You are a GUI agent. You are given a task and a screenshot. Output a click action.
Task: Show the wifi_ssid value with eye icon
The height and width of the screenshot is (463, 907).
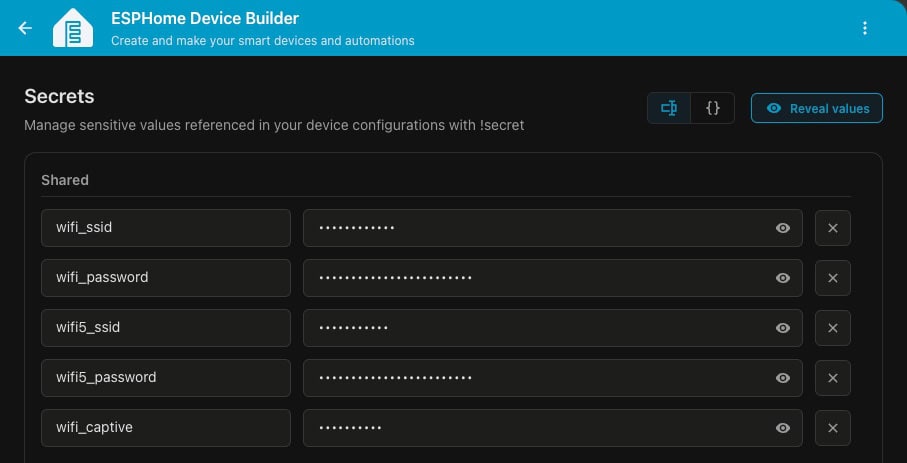point(783,228)
